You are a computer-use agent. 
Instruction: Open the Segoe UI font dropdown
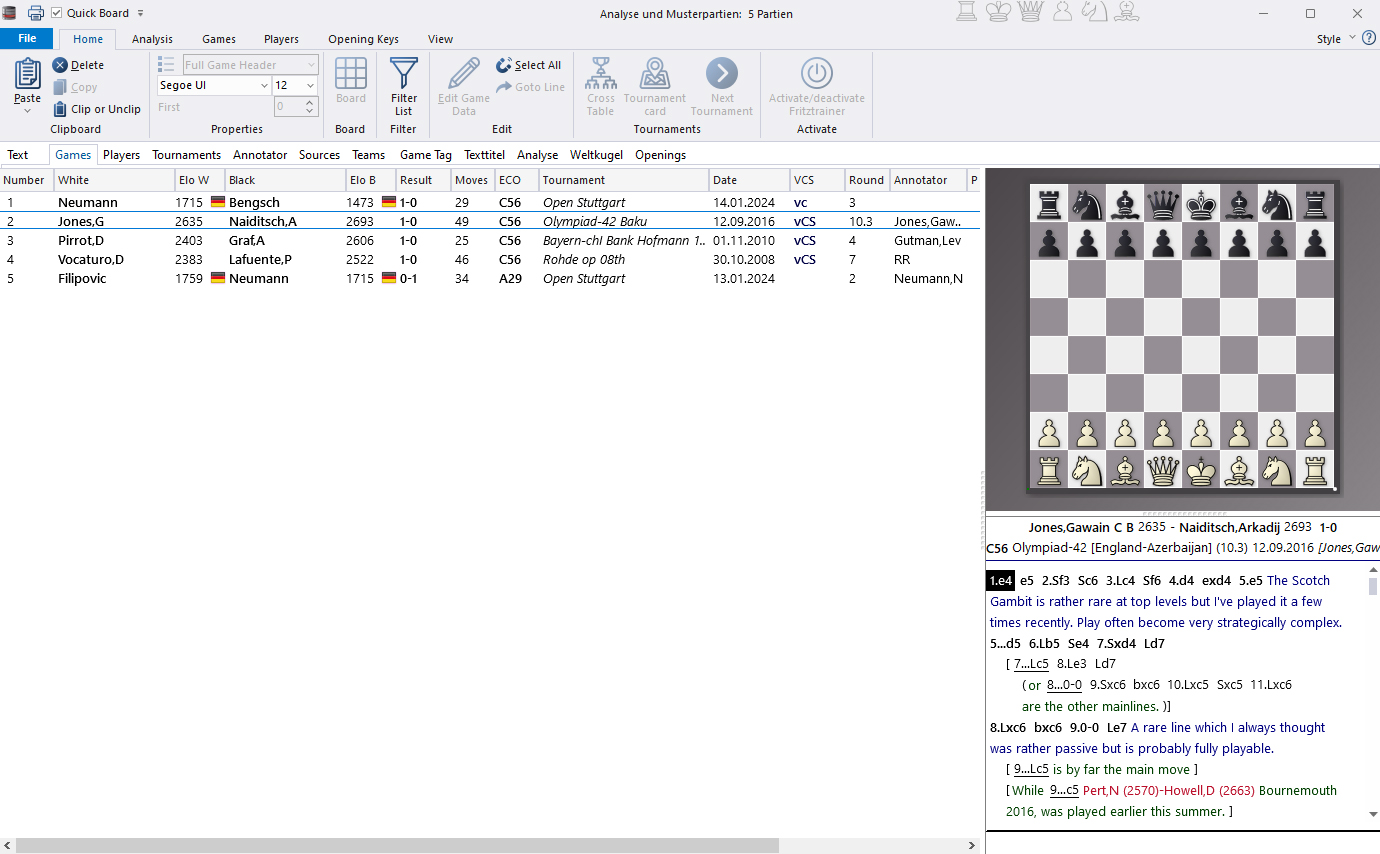262,85
